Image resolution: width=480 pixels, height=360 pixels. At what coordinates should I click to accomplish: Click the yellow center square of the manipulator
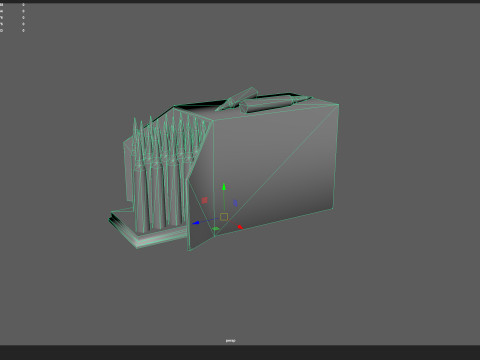tap(224, 217)
